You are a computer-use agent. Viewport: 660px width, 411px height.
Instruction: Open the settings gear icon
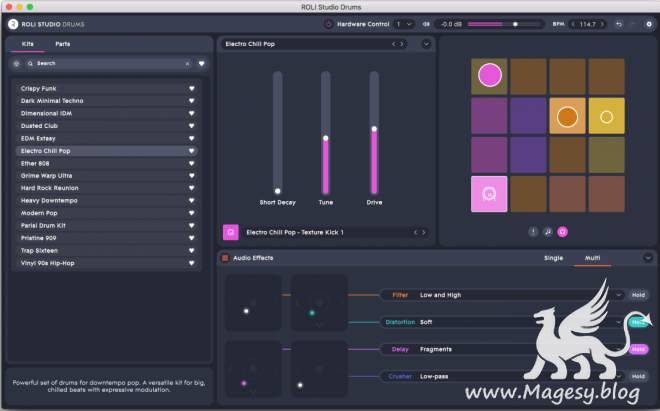649,24
